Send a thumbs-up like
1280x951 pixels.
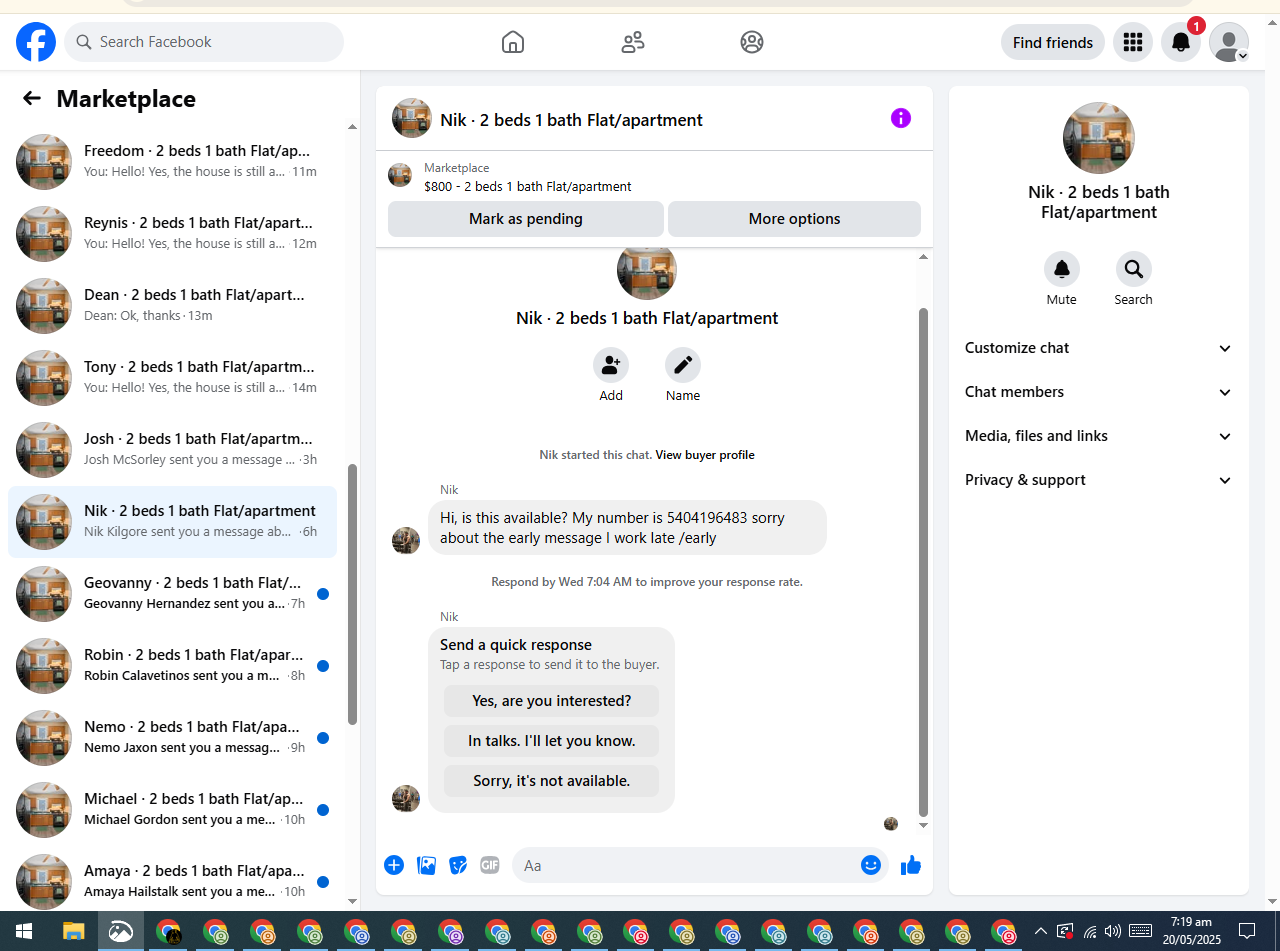pos(911,865)
